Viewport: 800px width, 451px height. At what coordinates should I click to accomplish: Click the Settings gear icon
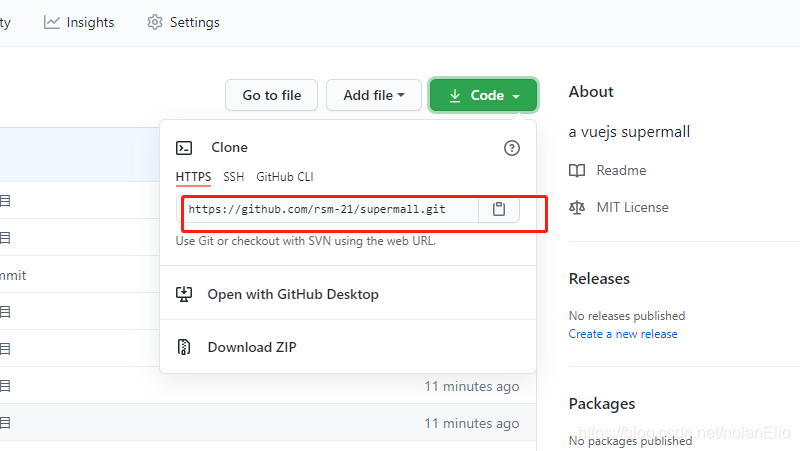[155, 22]
